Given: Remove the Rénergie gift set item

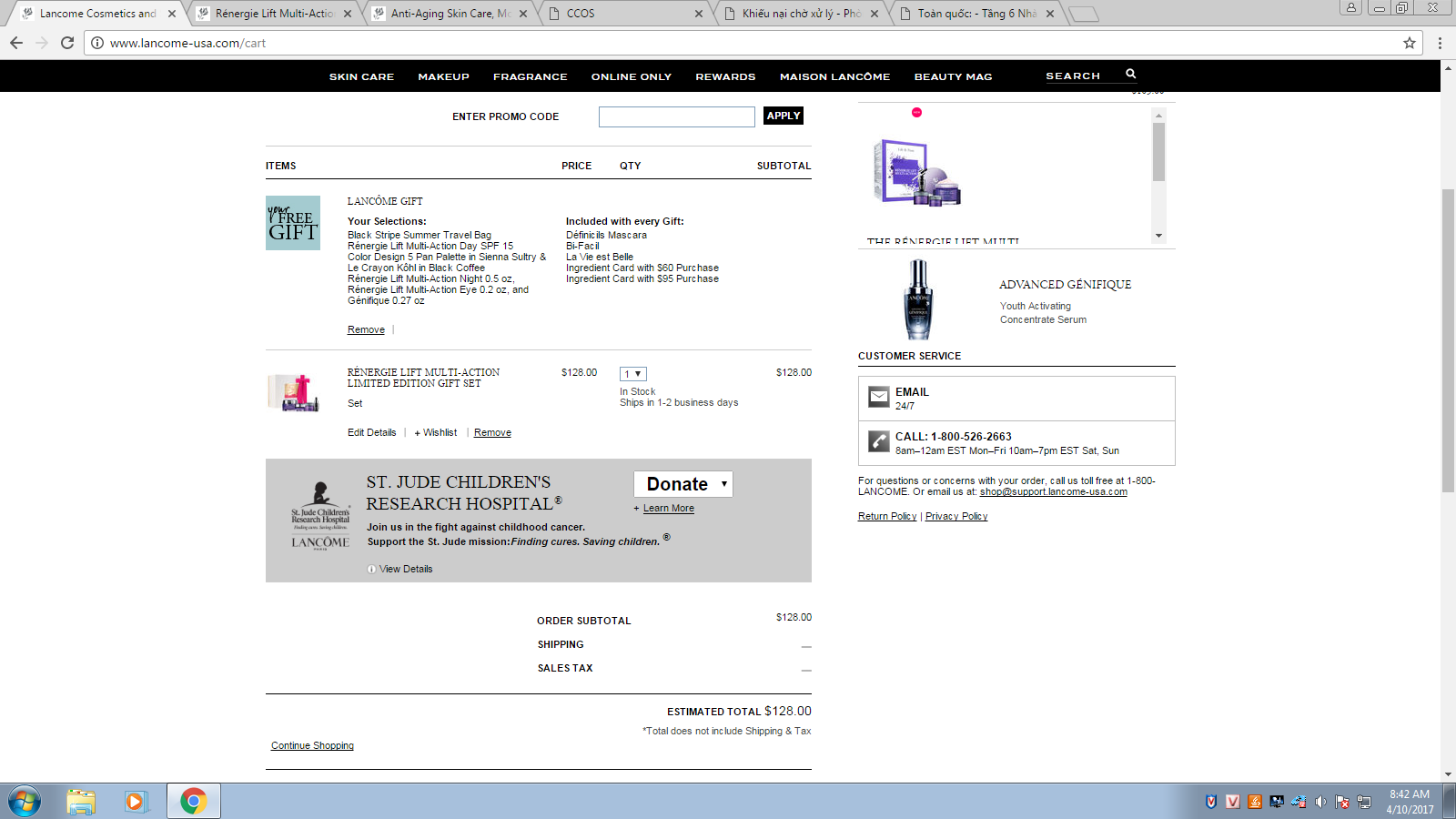Looking at the screenshot, I should [492, 433].
